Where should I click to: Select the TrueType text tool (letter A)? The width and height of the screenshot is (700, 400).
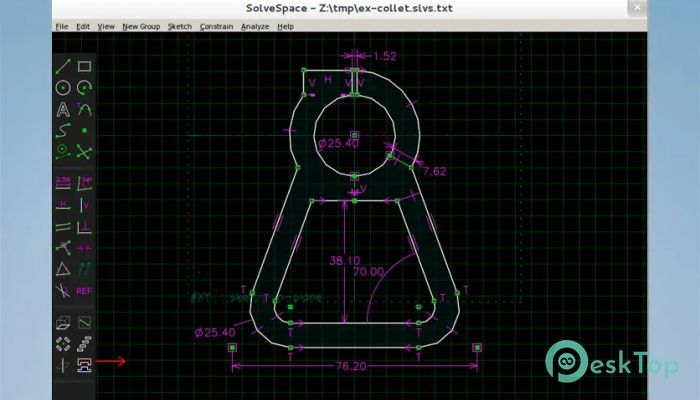click(63, 109)
